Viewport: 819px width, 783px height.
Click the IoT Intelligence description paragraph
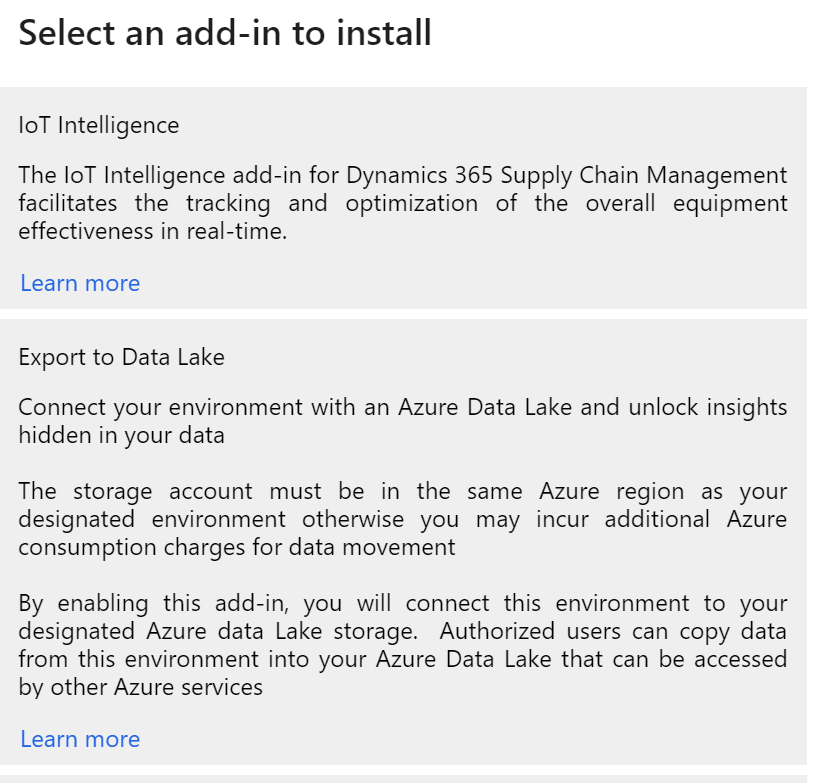(x=402, y=203)
